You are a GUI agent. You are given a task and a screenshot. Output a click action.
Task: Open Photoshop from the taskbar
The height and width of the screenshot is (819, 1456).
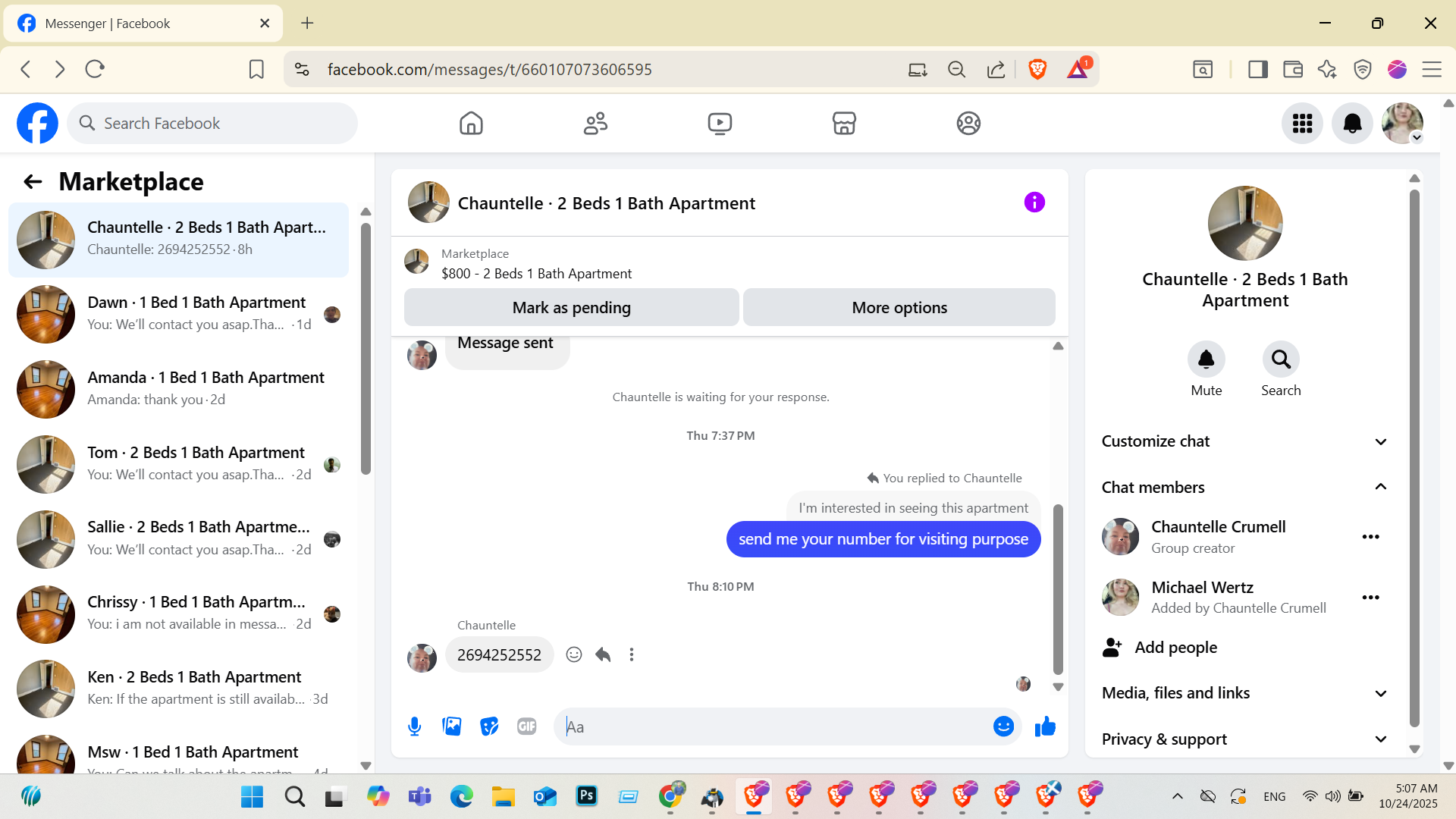586,795
